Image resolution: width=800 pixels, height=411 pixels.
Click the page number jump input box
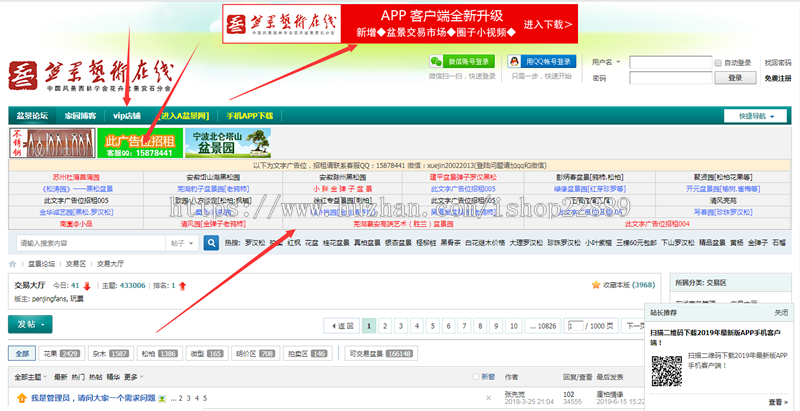[575, 326]
